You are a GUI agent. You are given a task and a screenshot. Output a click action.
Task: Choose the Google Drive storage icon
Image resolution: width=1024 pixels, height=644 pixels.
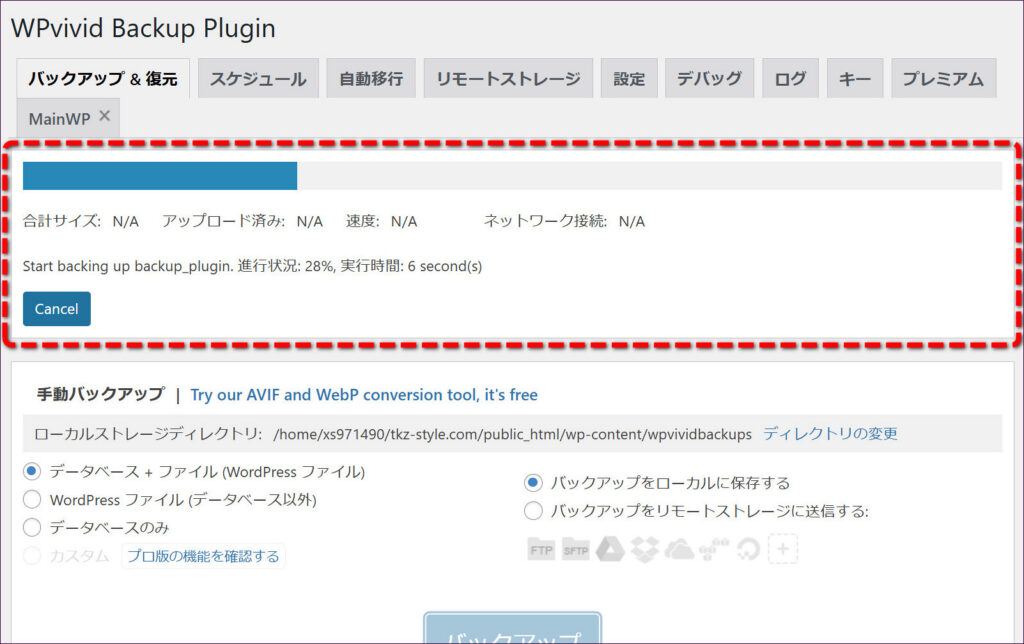(611, 550)
